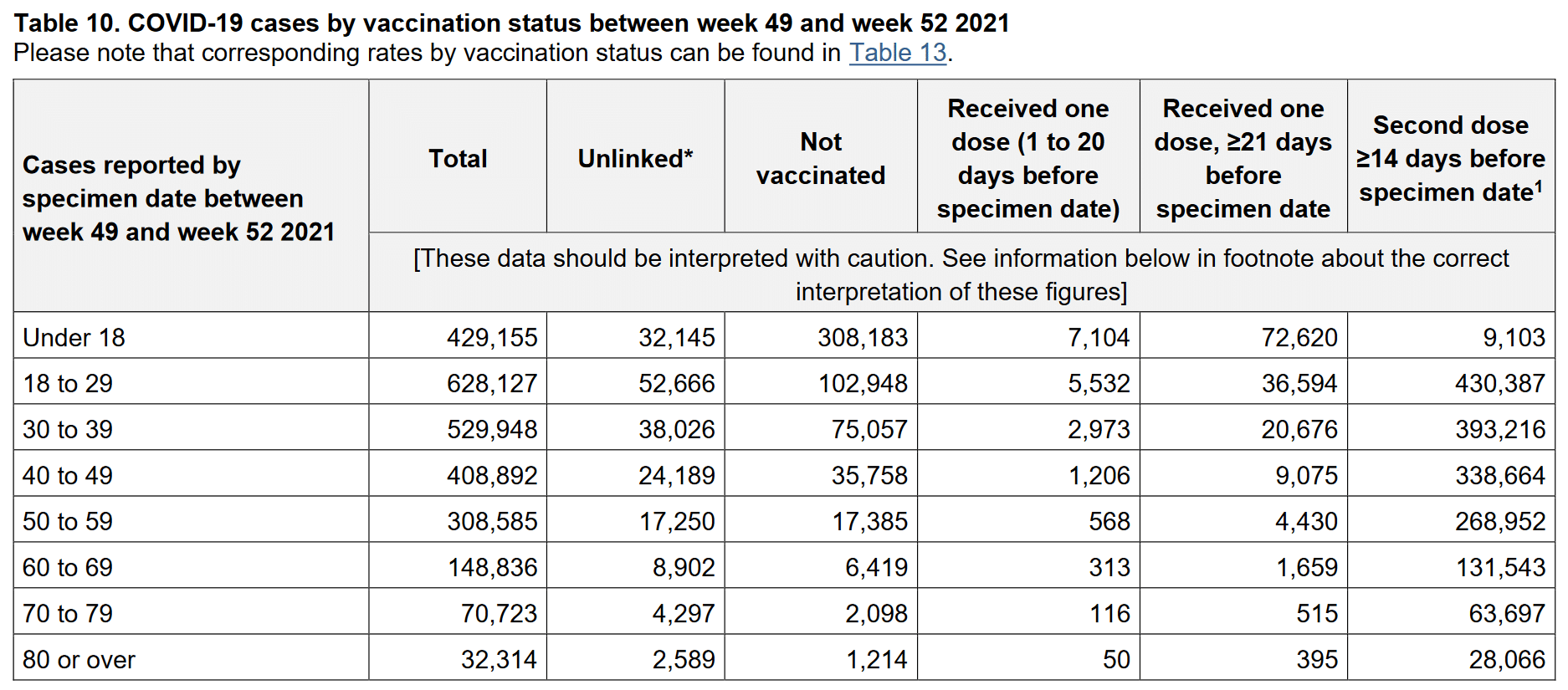Select the 50 to 59 row label
The image size is (1568, 690).
(x=68, y=521)
